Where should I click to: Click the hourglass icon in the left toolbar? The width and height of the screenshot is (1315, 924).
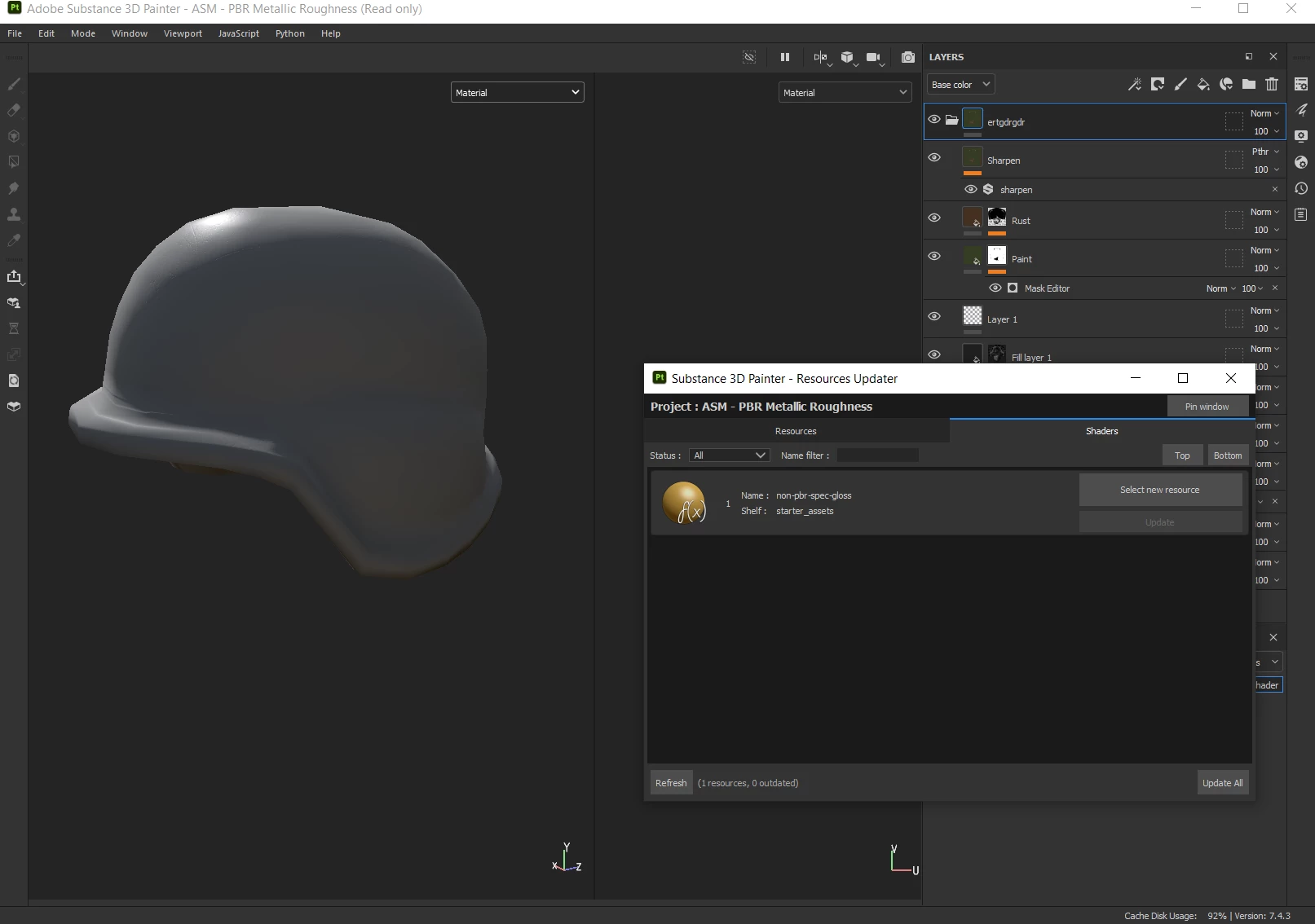[x=14, y=328]
